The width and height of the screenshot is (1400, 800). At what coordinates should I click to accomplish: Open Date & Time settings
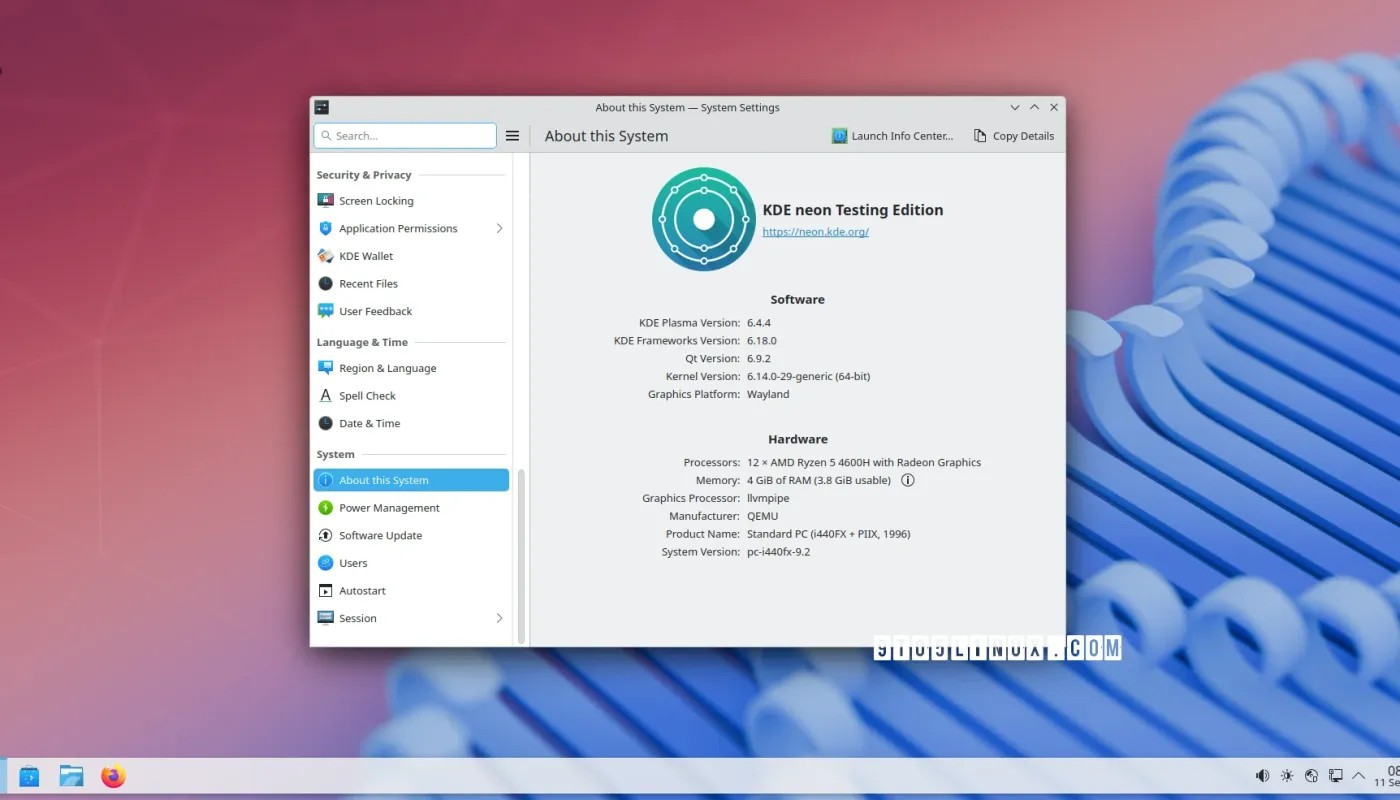click(369, 423)
